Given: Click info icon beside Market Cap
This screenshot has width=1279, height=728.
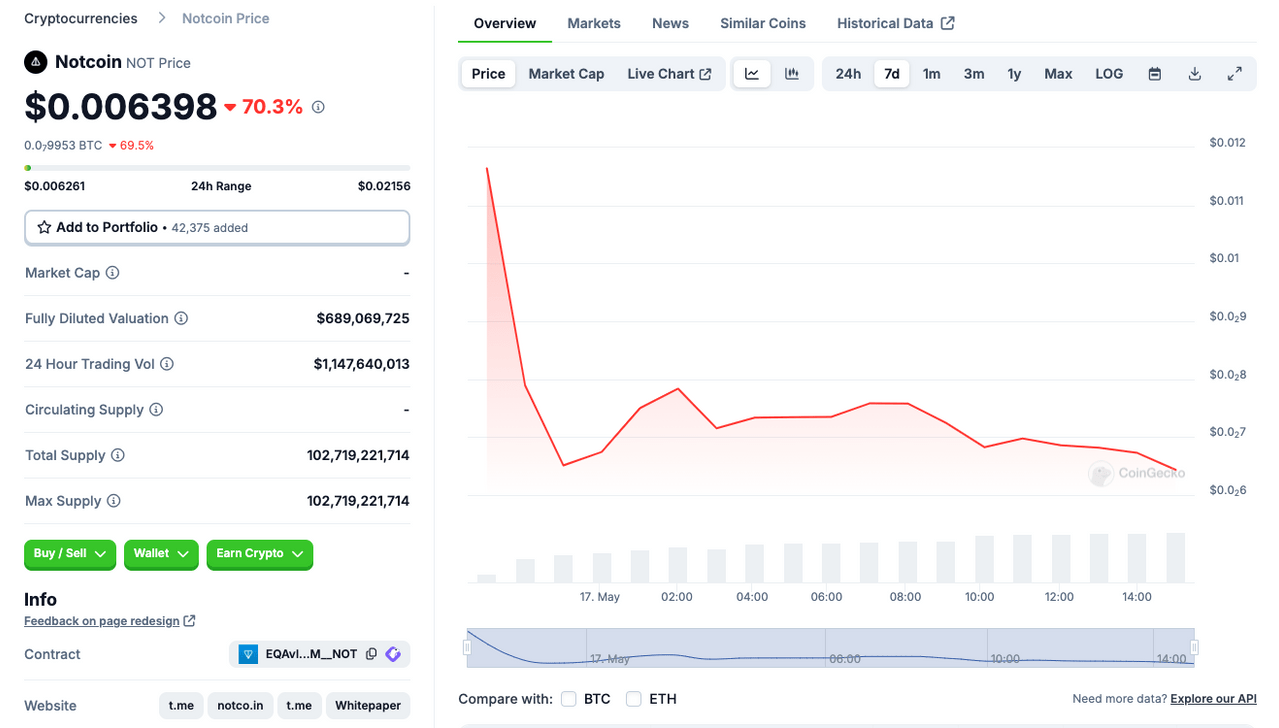Looking at the screenshot, I should 113,273.
